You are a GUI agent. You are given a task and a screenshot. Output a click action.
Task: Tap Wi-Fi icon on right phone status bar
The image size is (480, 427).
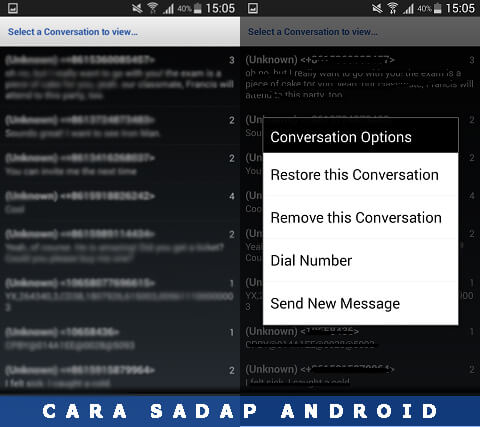coord(392,8)
